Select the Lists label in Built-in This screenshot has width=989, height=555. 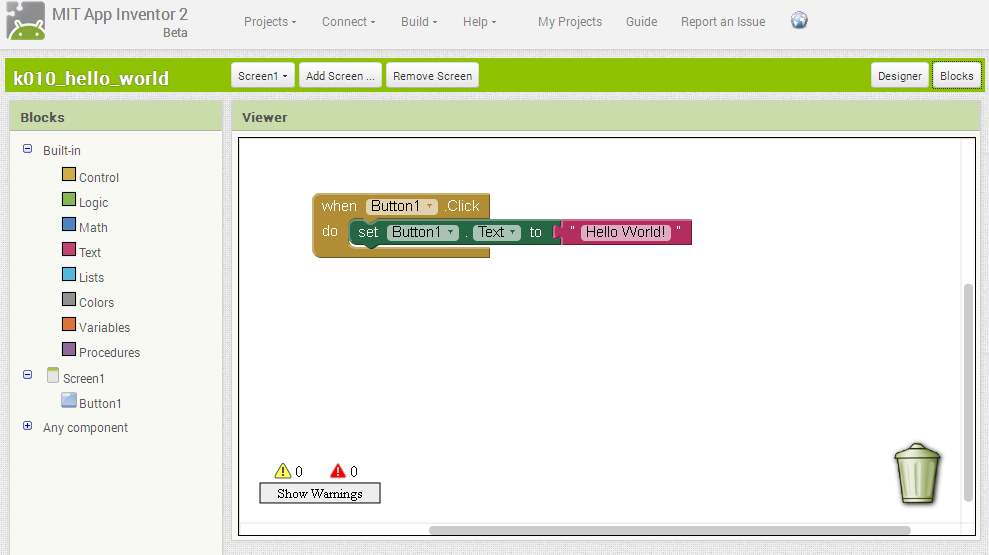click(x=91, y=278)
